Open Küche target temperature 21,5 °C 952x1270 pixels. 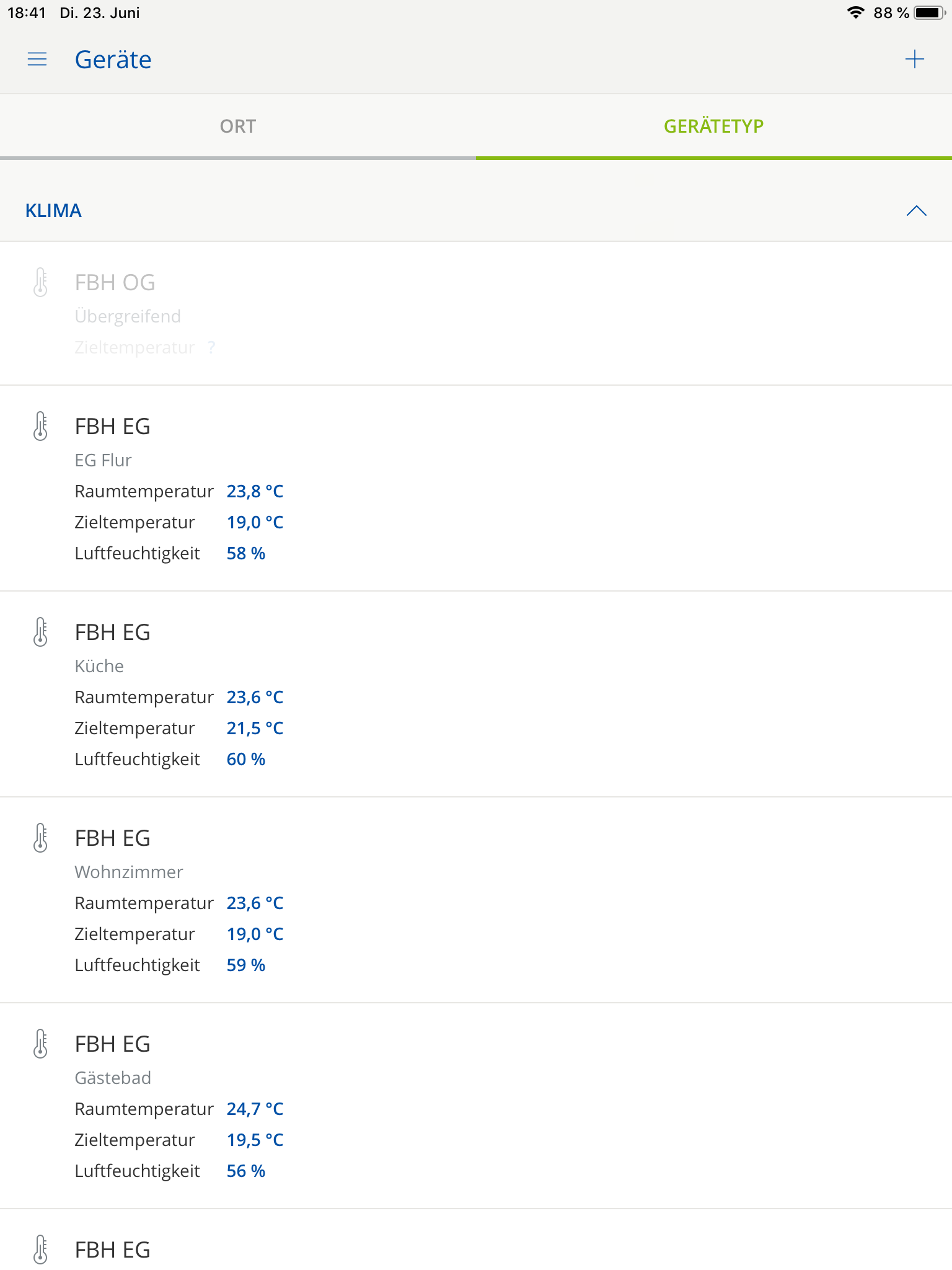255,729
